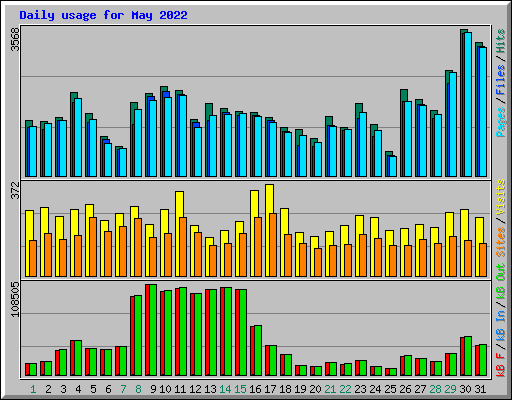
Task: Select the cyan pages bar for day 25
Action: coord(393,166)
